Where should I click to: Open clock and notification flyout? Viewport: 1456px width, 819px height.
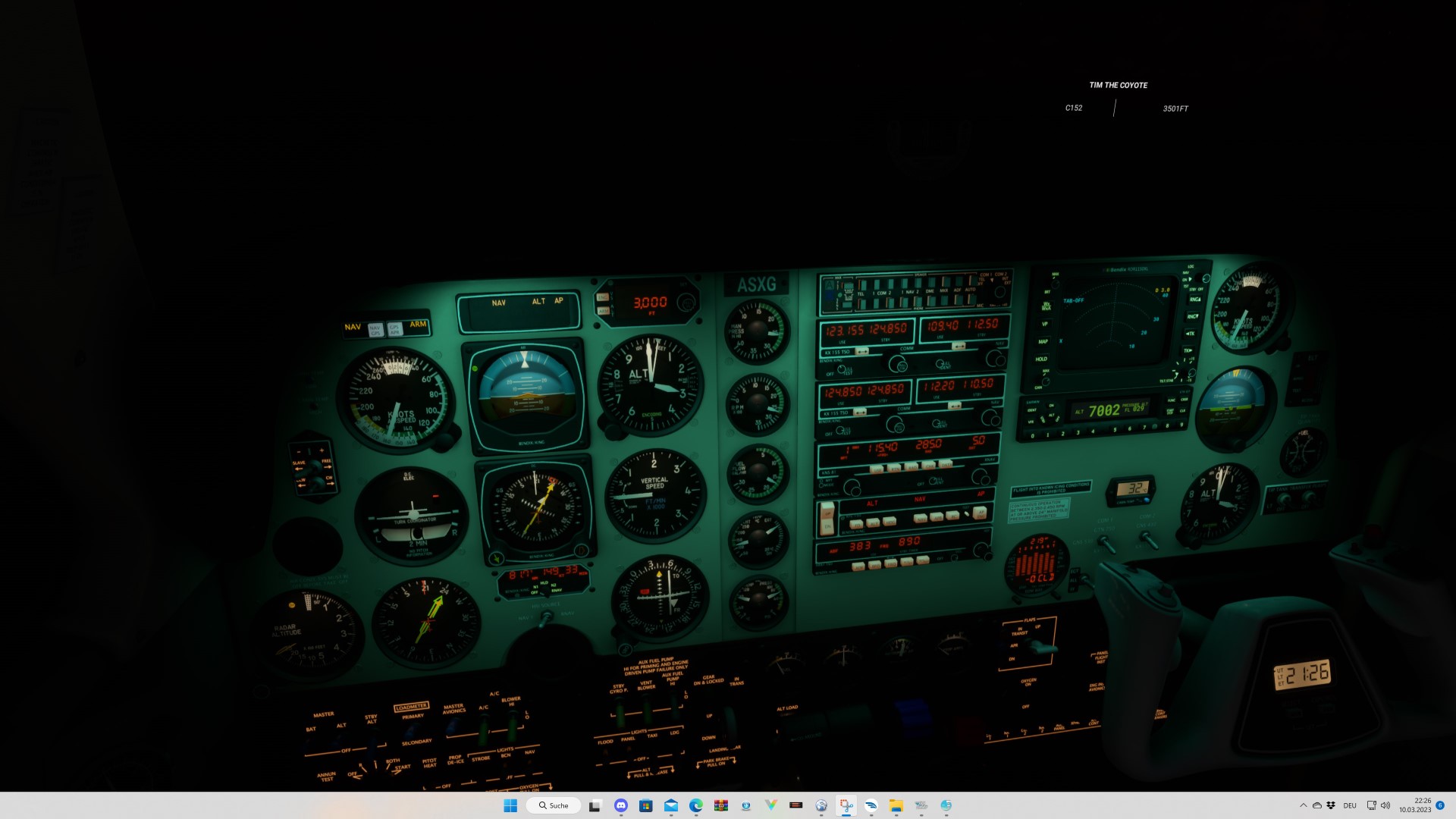(x=1415, y=805)
